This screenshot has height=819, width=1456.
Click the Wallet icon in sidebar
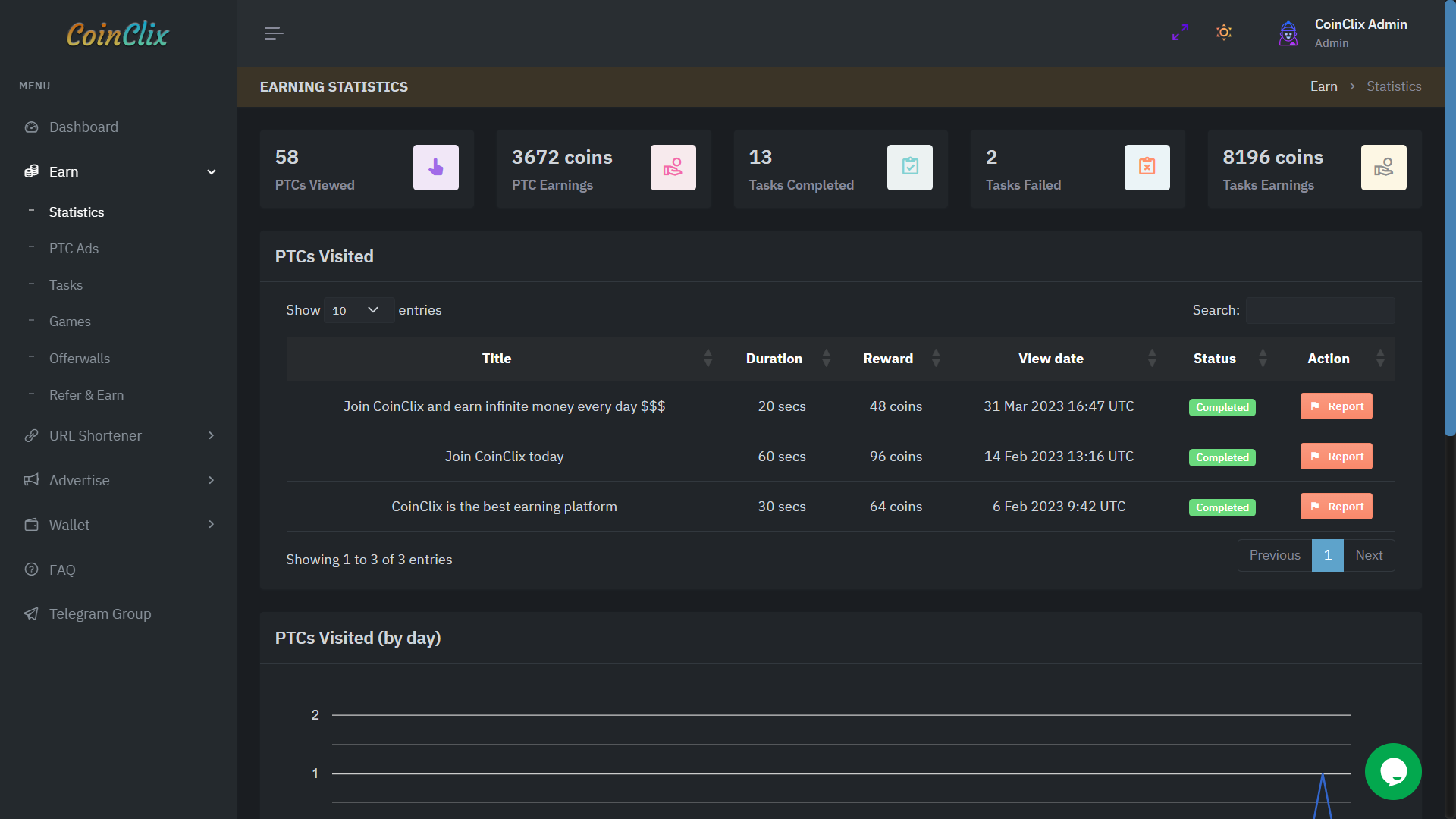coord(31,525)
